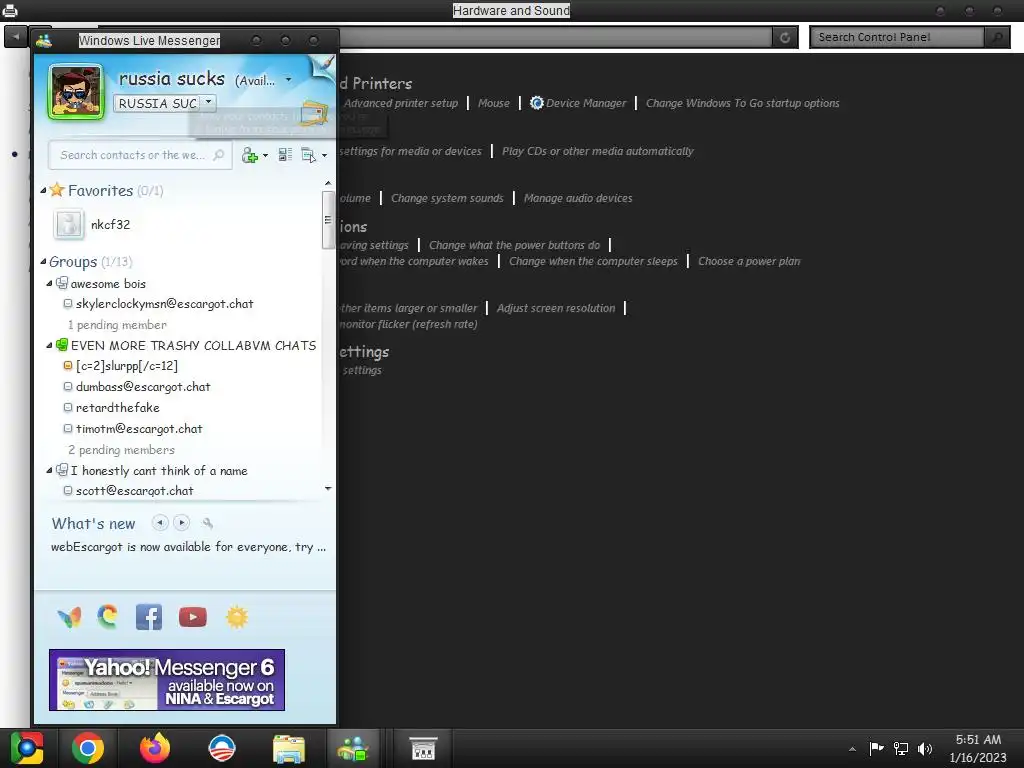Show previous What's new item
The height and width of the screenshot is (768, 1024).
[160, 522]
